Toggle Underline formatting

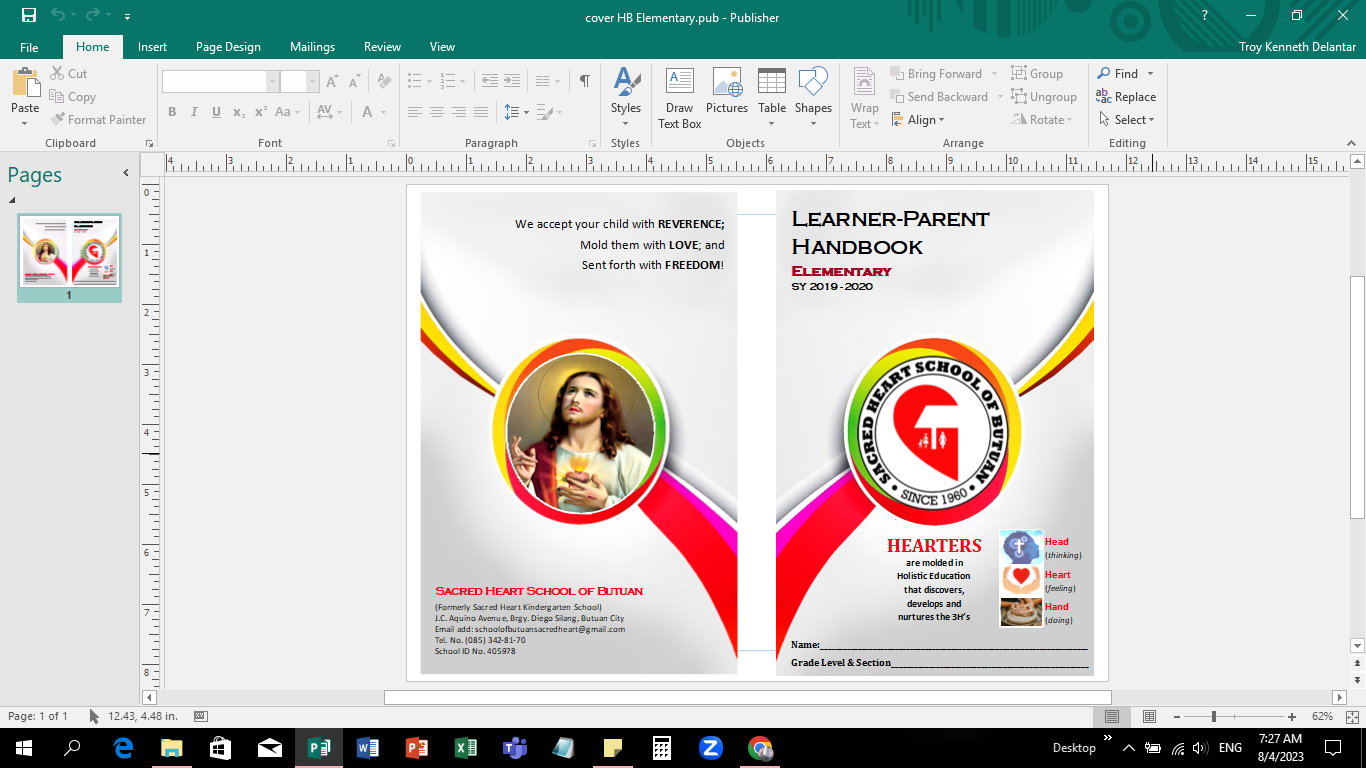click(x=216, y=112)
